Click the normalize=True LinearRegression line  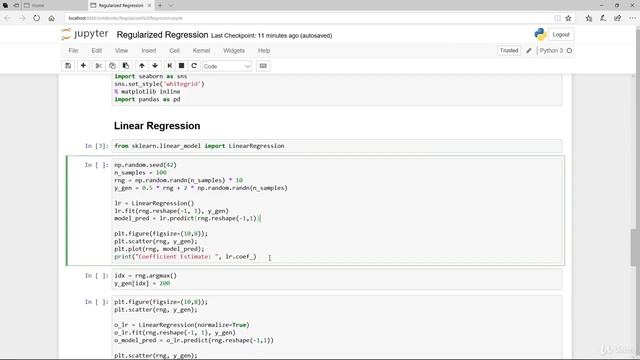(x=182, y=325)
